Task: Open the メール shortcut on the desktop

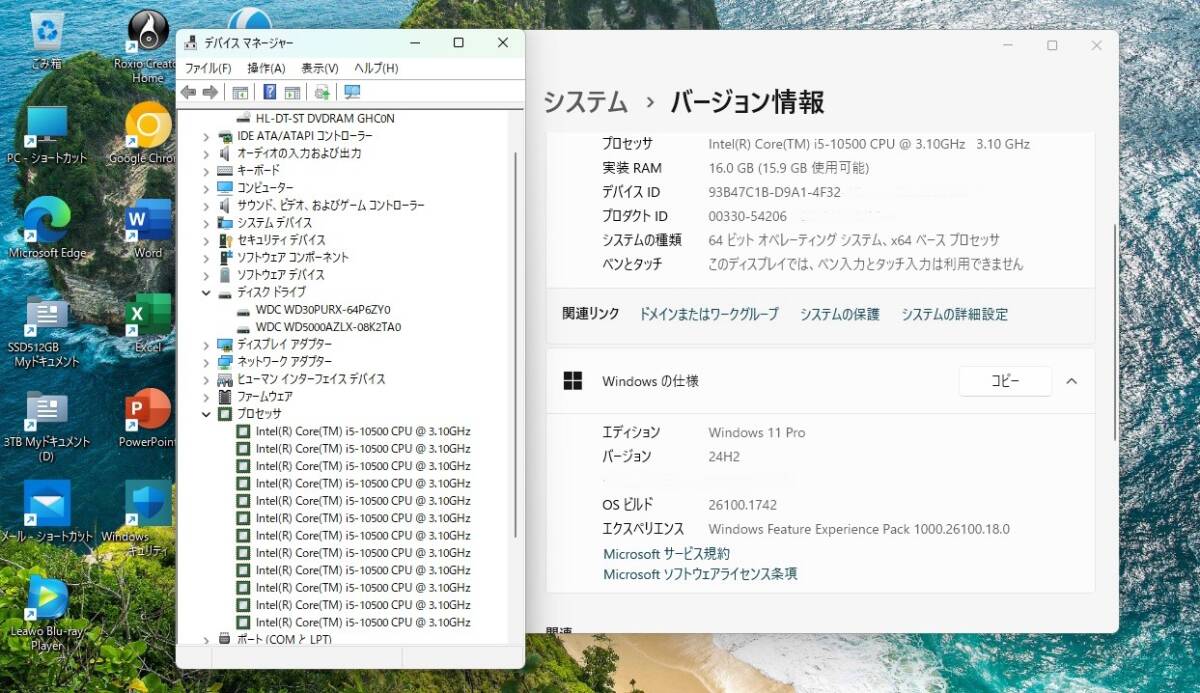Action: click(x=47, y=512)
